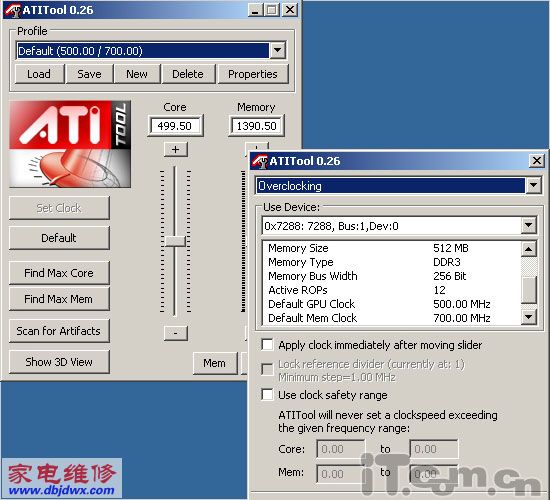Open the Overclocking section dropdown arrow
The width and height of the screenshot is (550, 500).
[533, 185]
